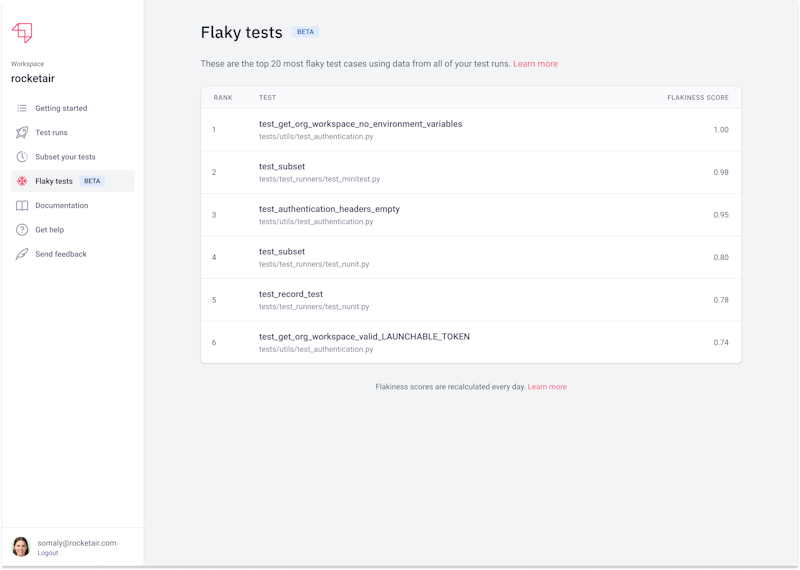
Task: Click the Get help question mark icon
Action: click(x=22, y=230)
